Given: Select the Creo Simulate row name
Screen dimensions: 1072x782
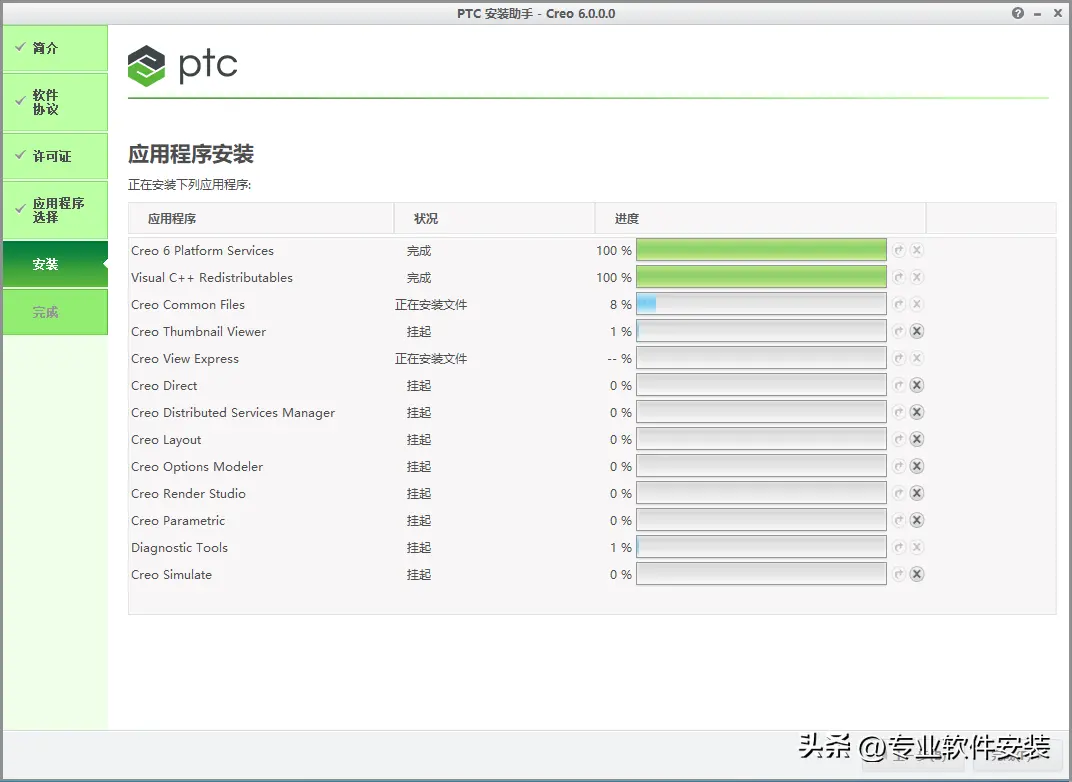Looking at the screenshot, I should 172,575.
